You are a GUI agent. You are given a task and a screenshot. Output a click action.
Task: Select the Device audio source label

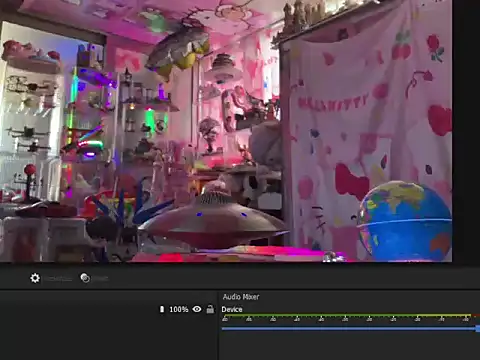pyautogui.click(x=232, y=309)
